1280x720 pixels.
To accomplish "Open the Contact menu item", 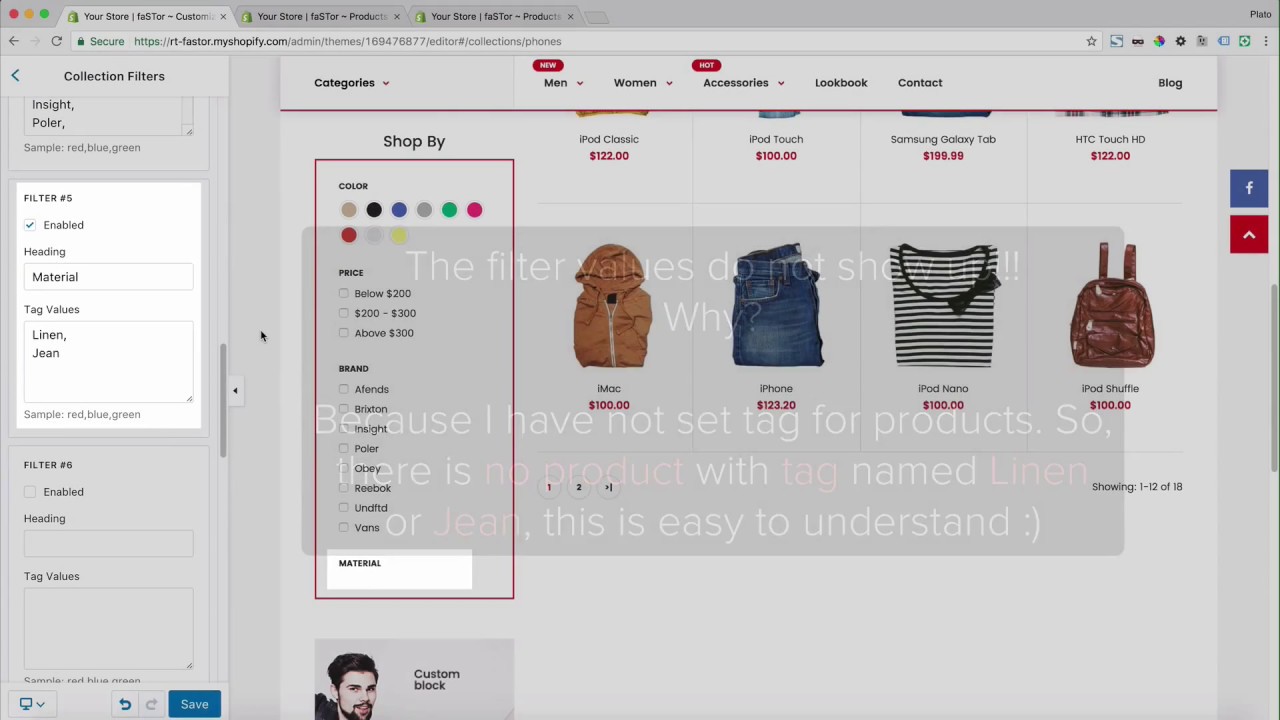I will 920,83.
